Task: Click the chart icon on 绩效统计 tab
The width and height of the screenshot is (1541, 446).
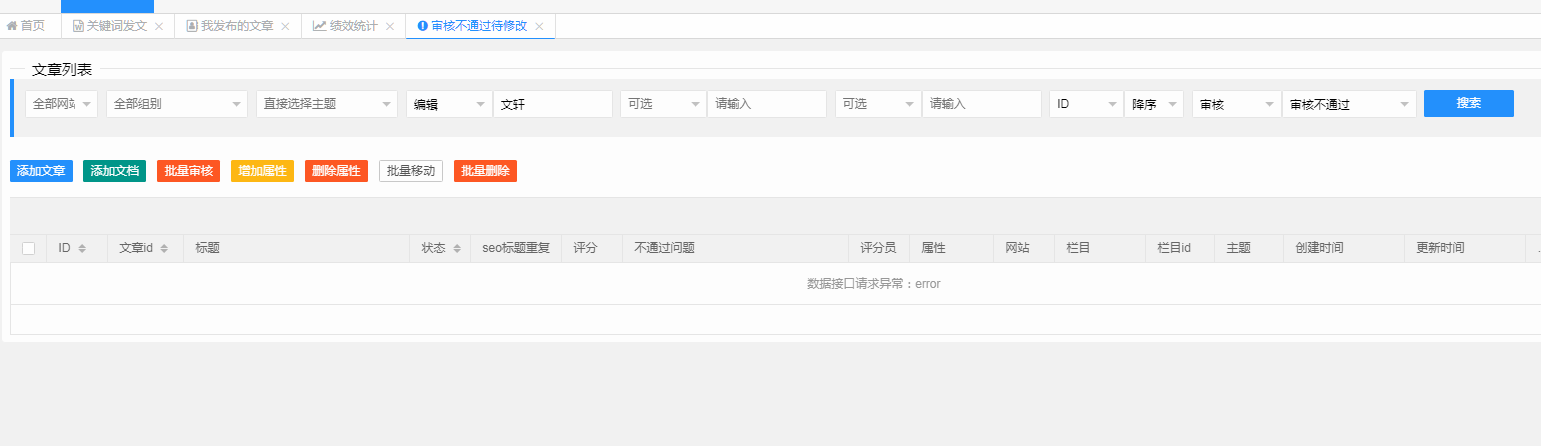Action: (319, 26)
